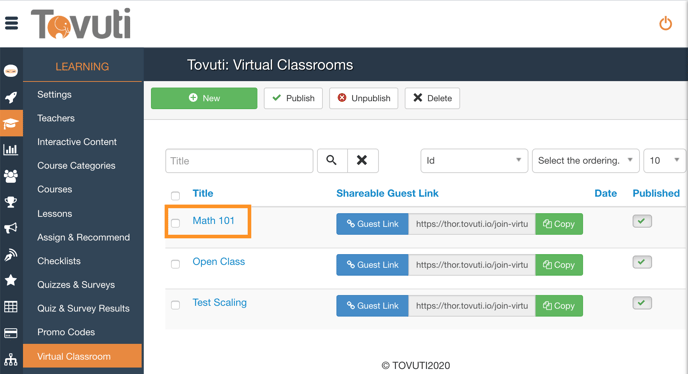Image resolution: width=688 pixels, height=374 pixels.
Task: Open the Id sort field dropdown
Action: tap(474, 161)
